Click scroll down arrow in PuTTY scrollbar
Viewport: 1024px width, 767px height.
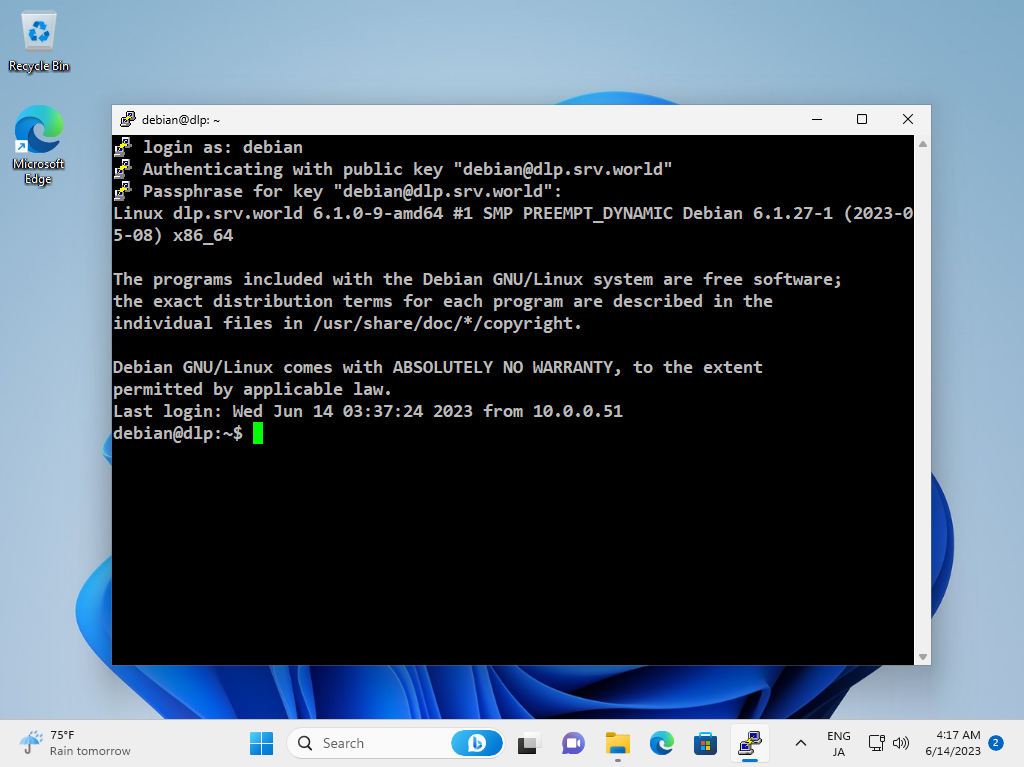tap(923, 657)
